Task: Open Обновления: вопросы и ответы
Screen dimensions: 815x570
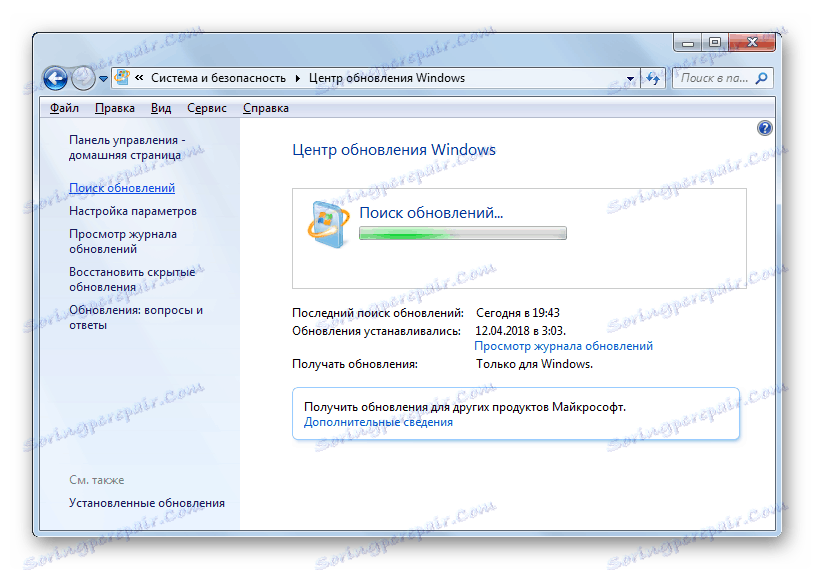Action: tap(136, 317)
